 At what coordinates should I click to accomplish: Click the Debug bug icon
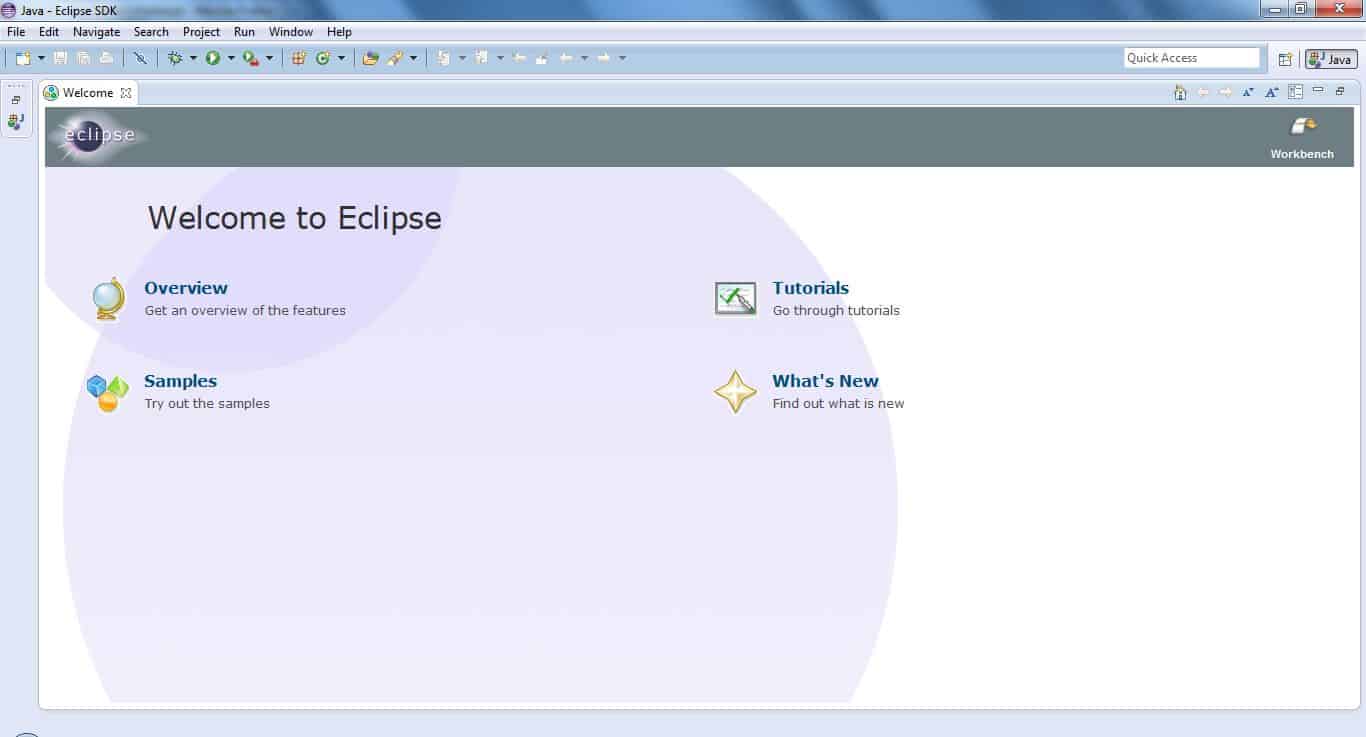tap(176, 58)
